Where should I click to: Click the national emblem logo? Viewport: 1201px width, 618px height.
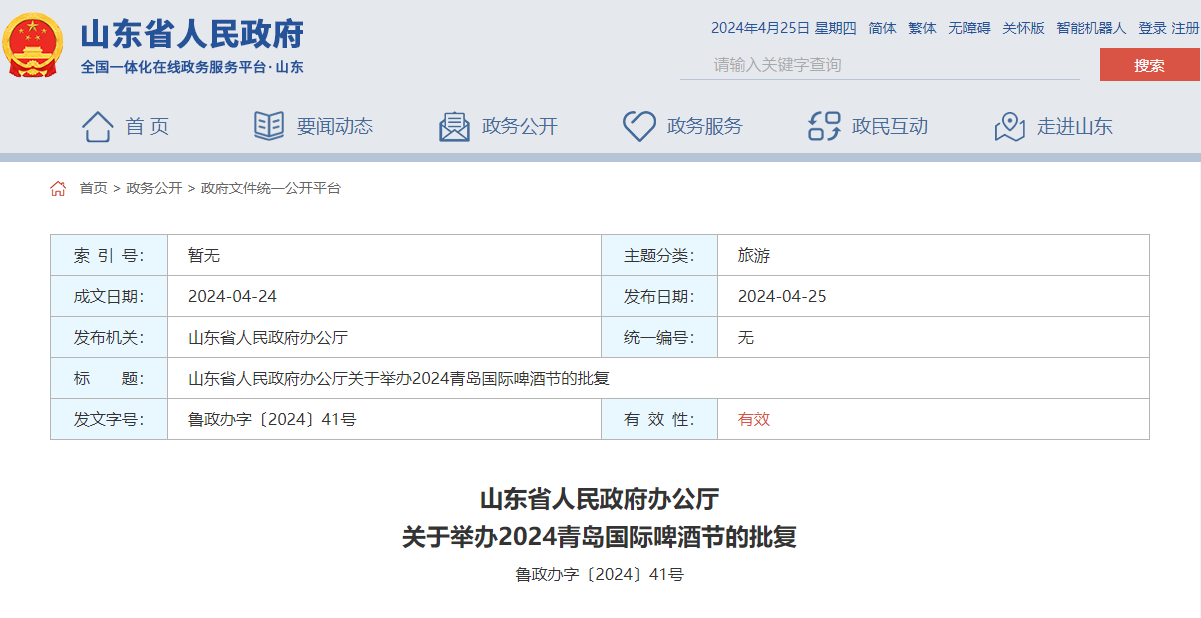32,45
